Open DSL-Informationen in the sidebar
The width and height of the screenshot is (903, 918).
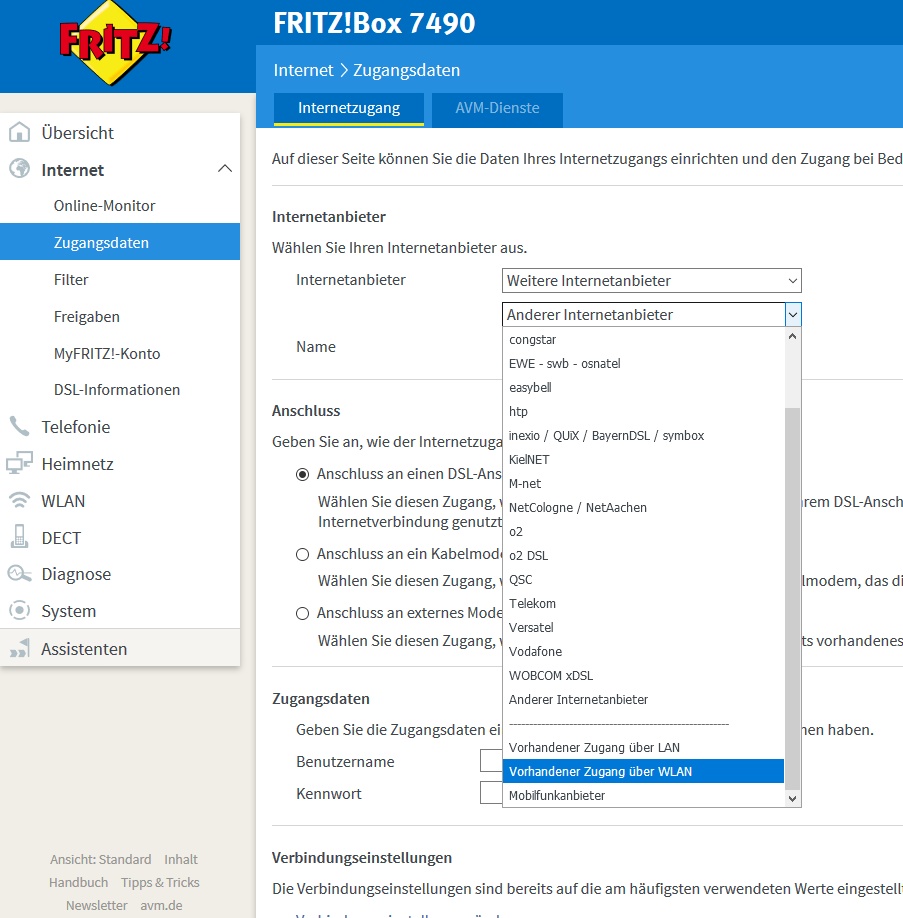click(x=117, y=390)
